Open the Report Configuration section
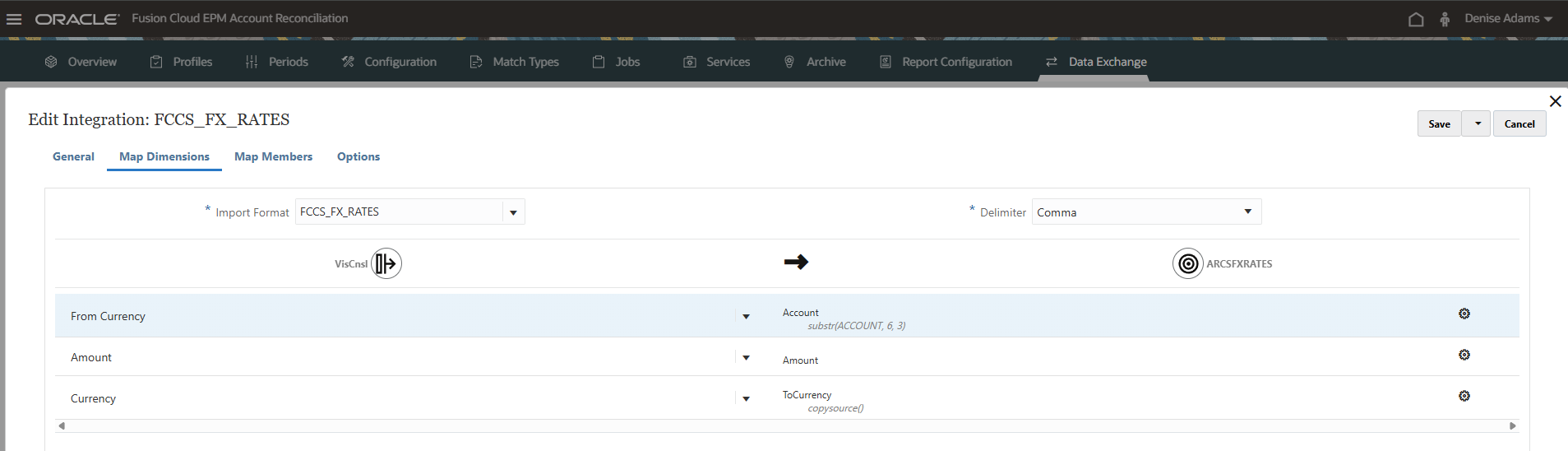This screenshot has width=1568, height=451. tap(946, 62)
